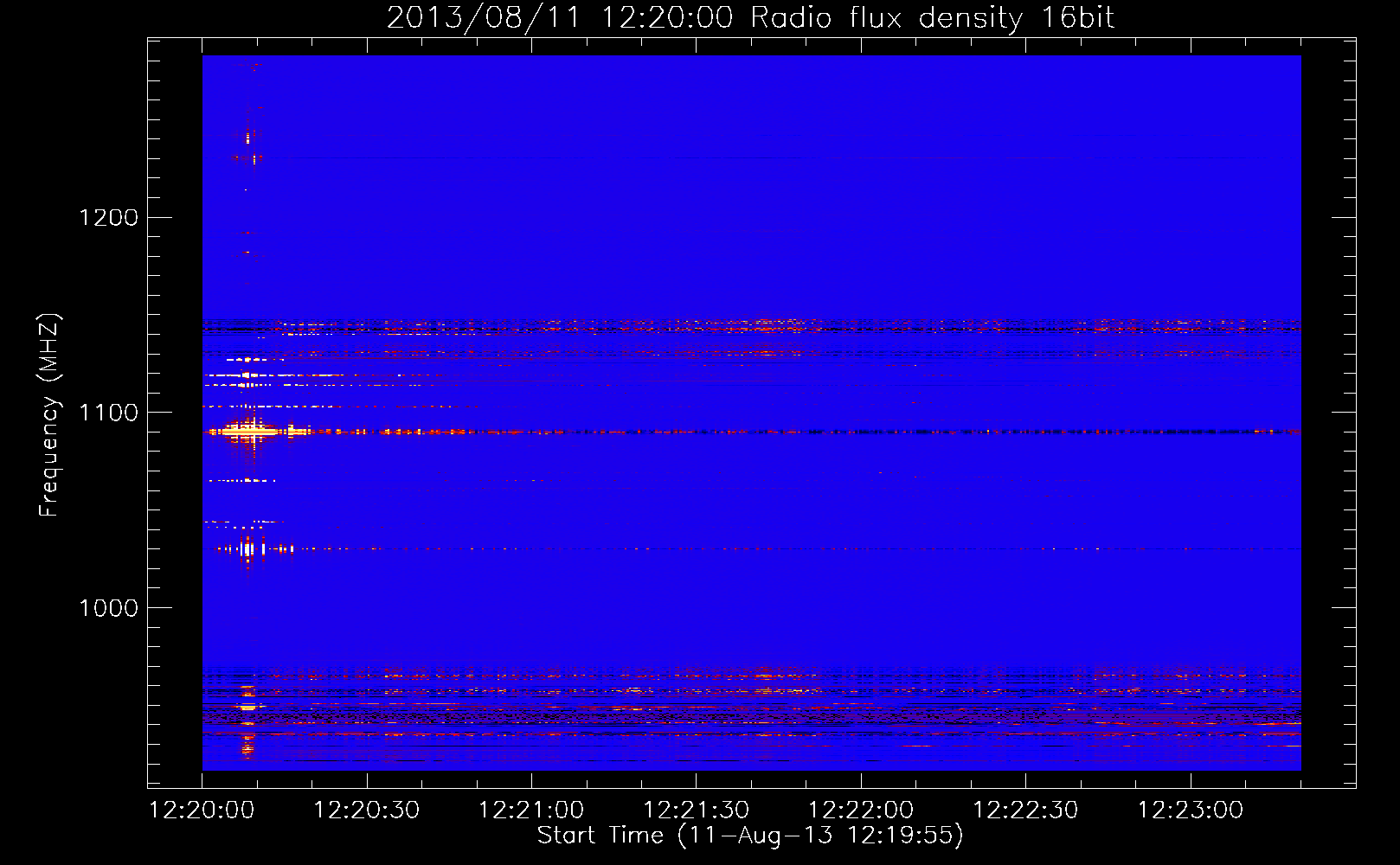Select the 1000 frequency tick label
This screenshot has width=1400, height=865.
click(108, 608)
